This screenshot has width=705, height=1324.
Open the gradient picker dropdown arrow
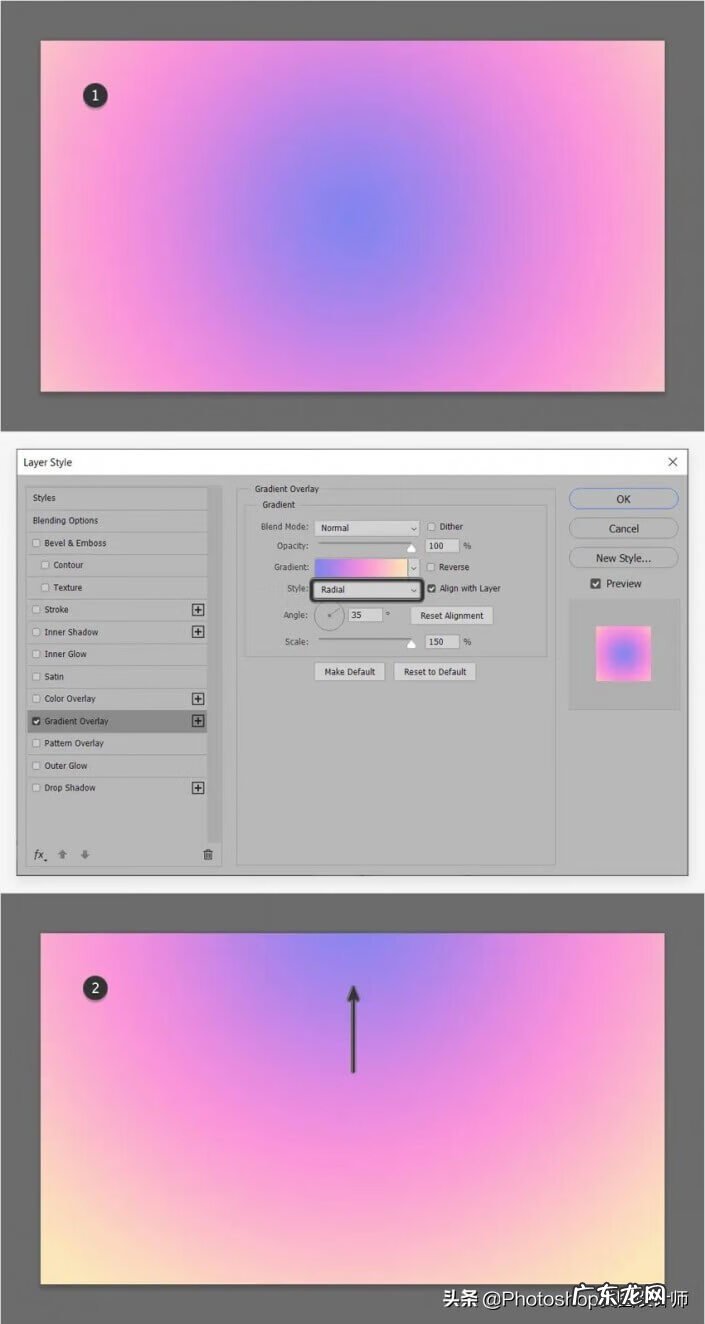[x=414, y=567]
